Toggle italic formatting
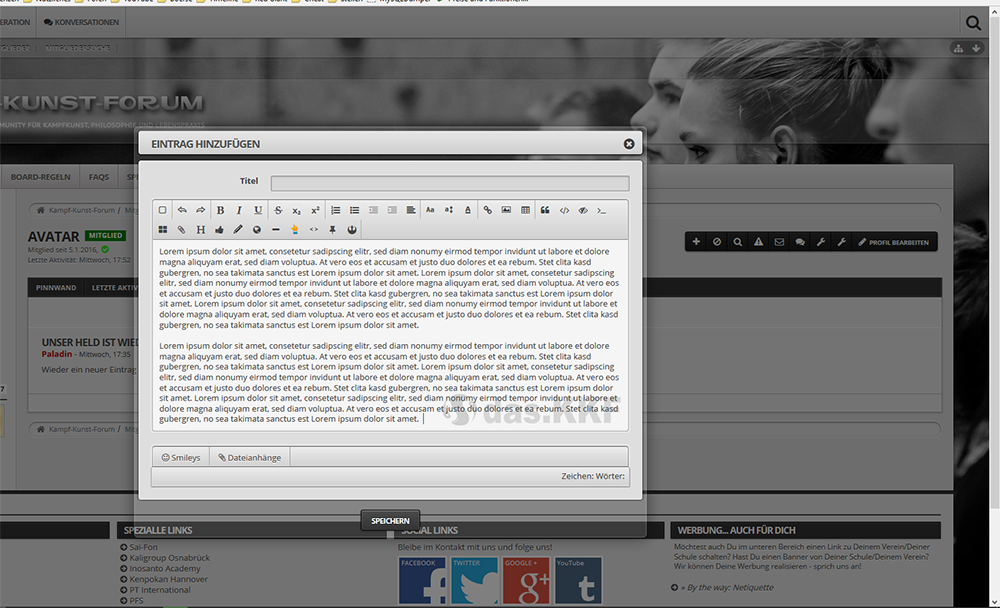 [x=239, y=210]
